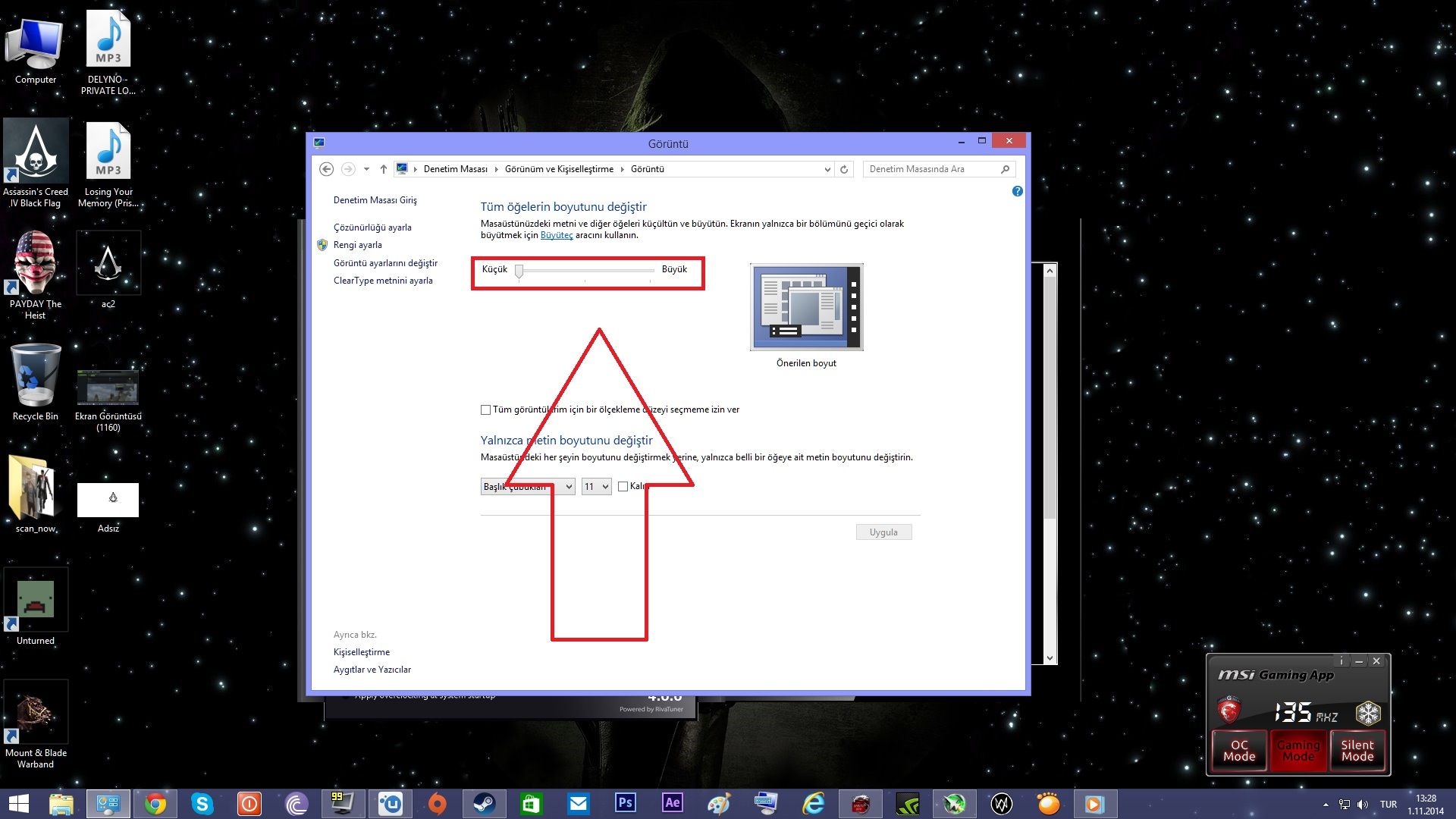The height and width of the screenshot is (819, 1456).
Task: Select Çözünürlüğü ayarla in the sidebar
Action: (372, 227)
